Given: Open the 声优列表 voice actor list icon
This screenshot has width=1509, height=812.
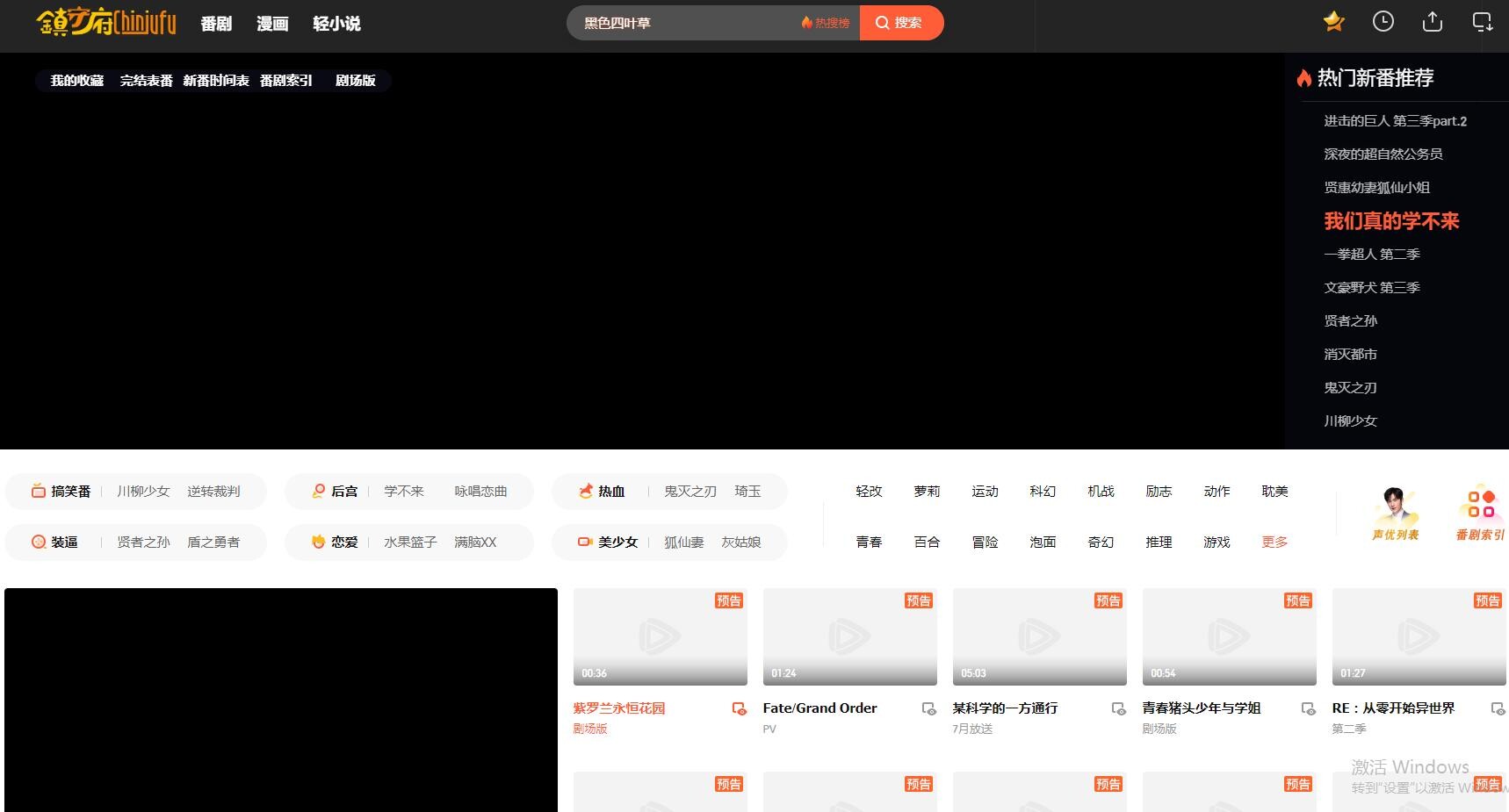Looking at the screenshot, I should (1395, 513).
